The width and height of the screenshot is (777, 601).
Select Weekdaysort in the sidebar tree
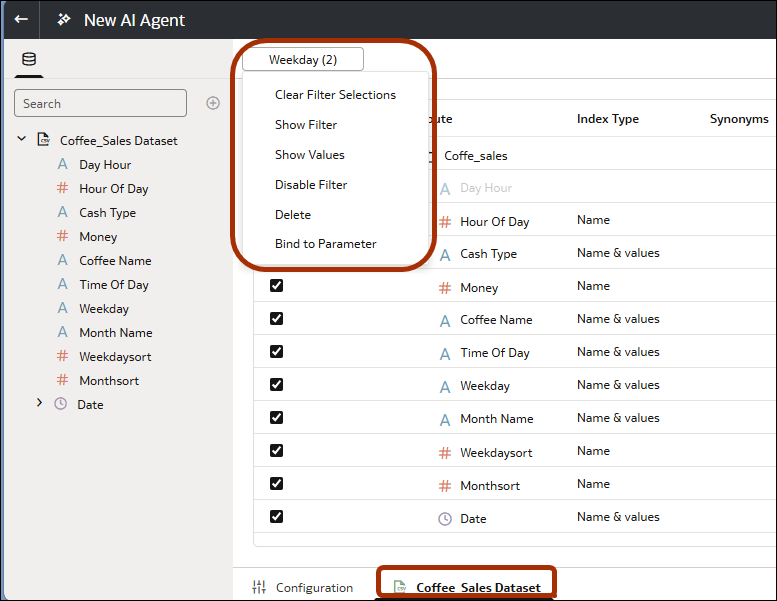(115, 357)
